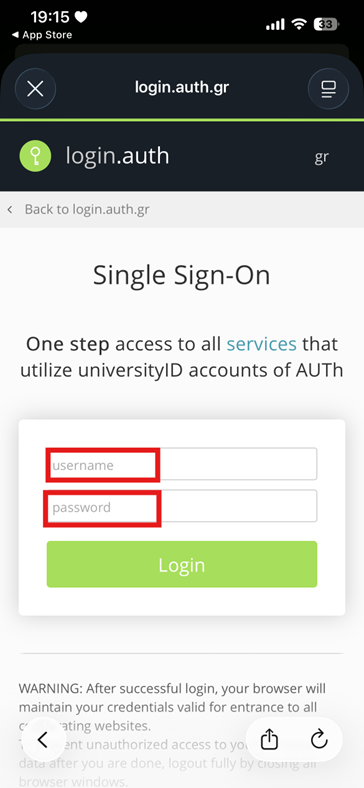Open the reader view icon at top right
The width and height of the screenshot is (364, 788).
tap(328, 89)
